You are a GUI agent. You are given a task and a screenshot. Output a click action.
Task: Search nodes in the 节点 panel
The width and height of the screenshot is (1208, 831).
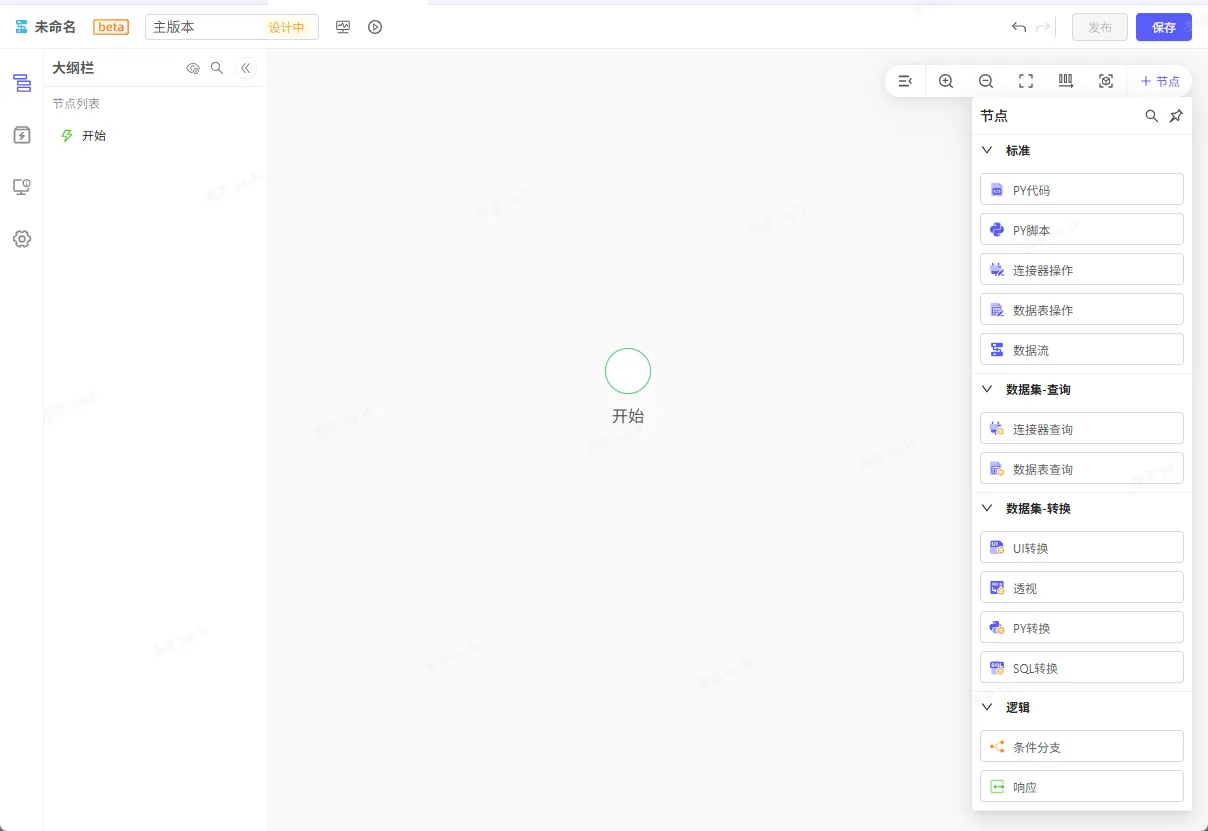click(1152, 116)
